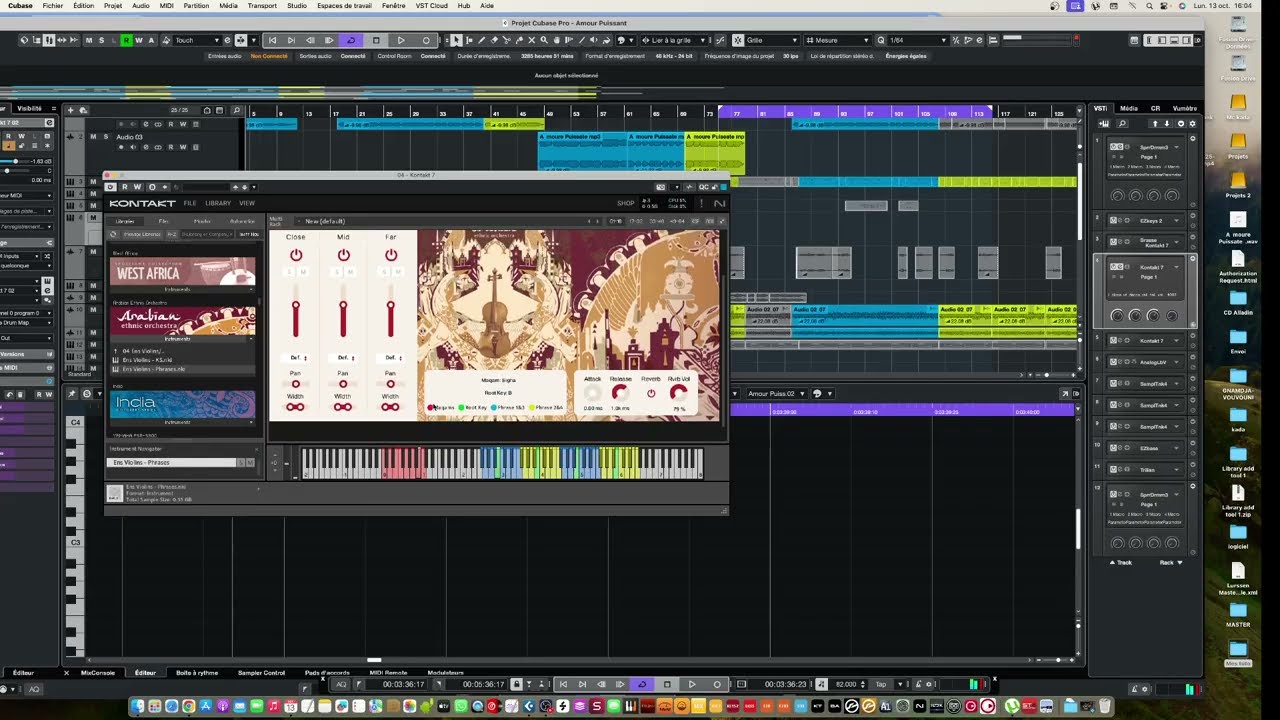Click the Close mic Pan knob
The height and width of the screenshot is (720, 1280).
pos(296,384)
